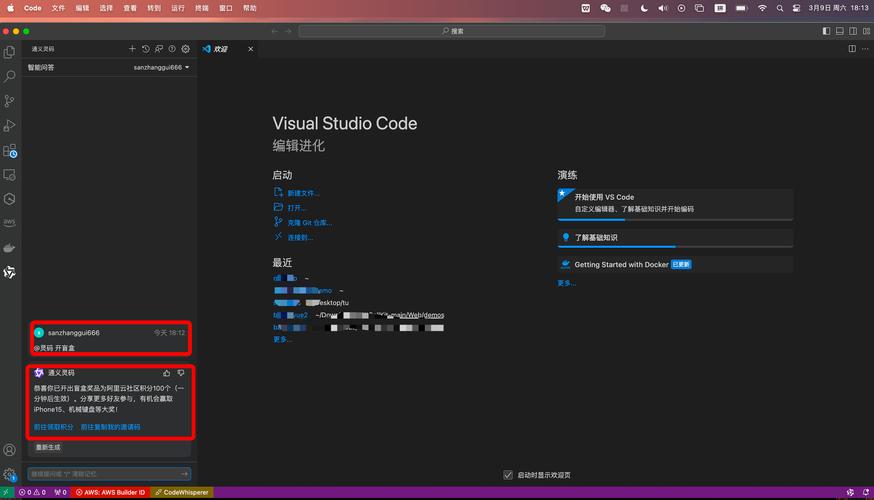
Task: Thumbs down the Tongyi Lingma answer
Action: [x=181, y=373]
